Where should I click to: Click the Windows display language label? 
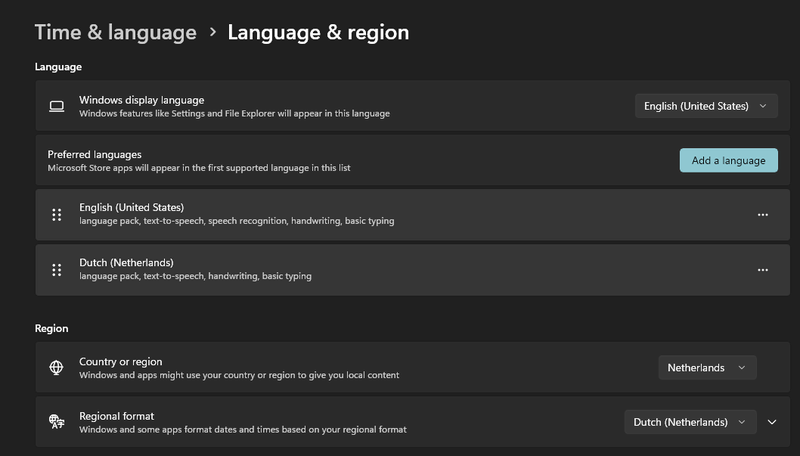click(x=142, y=100)
